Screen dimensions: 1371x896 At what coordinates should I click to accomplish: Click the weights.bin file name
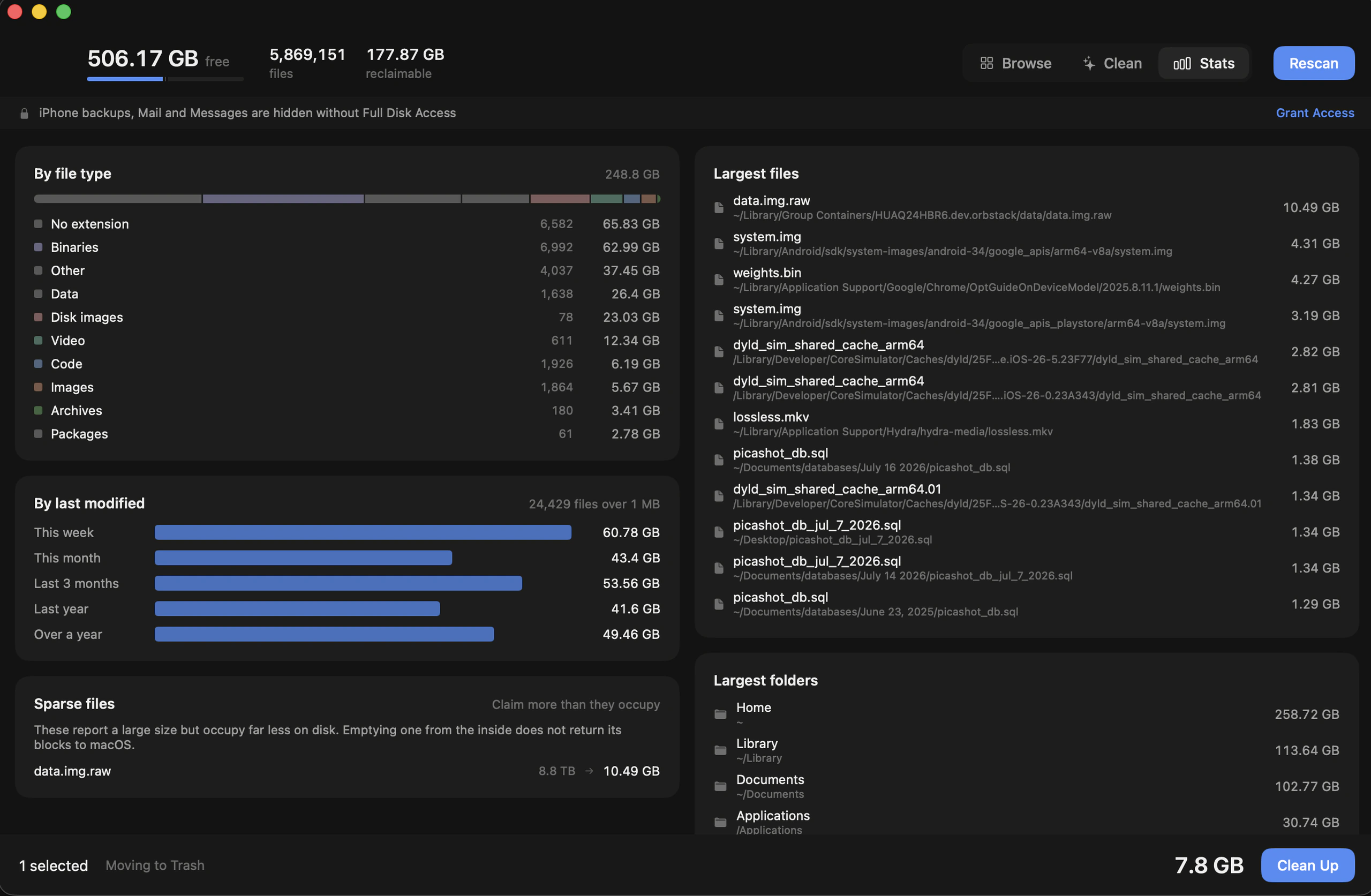pos(767,273)
